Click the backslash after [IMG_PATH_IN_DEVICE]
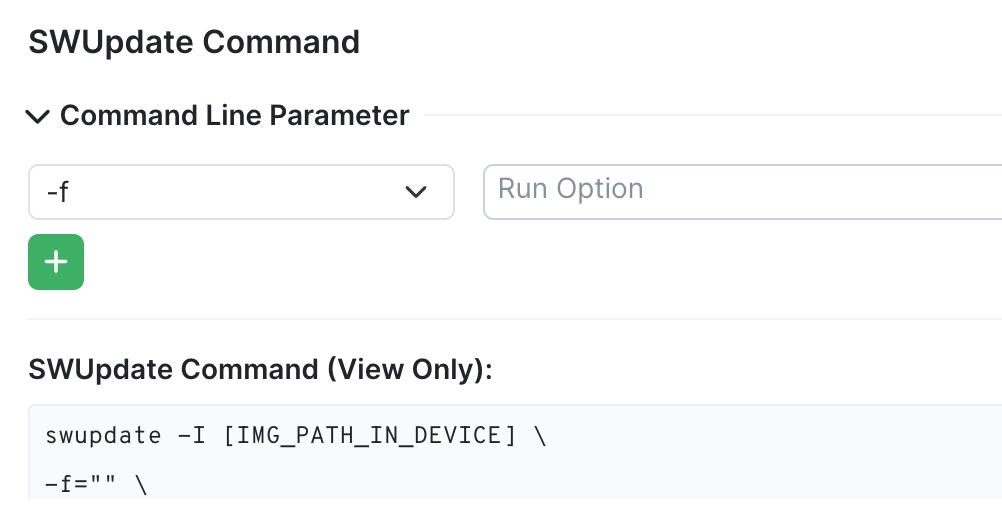Viewport: 1002px width, 518px height. tap(541, 436)
